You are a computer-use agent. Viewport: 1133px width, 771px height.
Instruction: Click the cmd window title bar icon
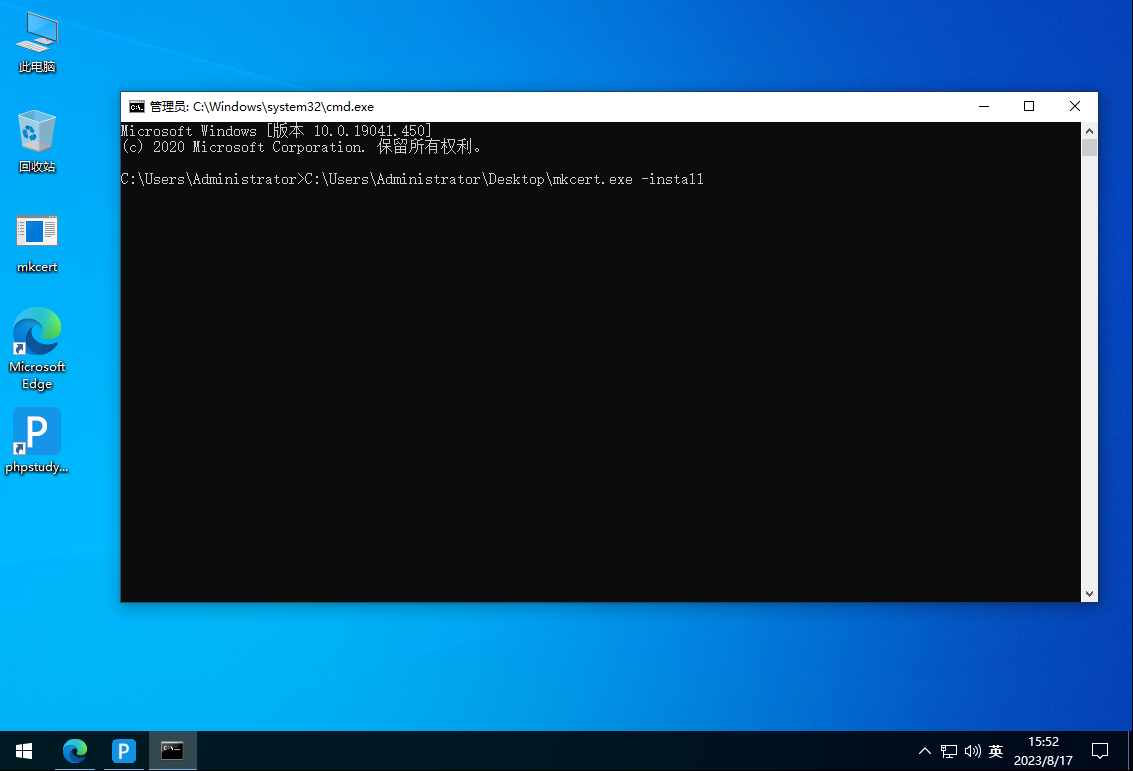(x=137, y=107)
